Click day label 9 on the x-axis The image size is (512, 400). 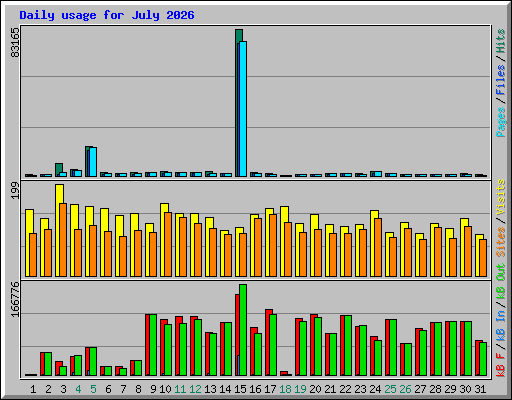153,389
